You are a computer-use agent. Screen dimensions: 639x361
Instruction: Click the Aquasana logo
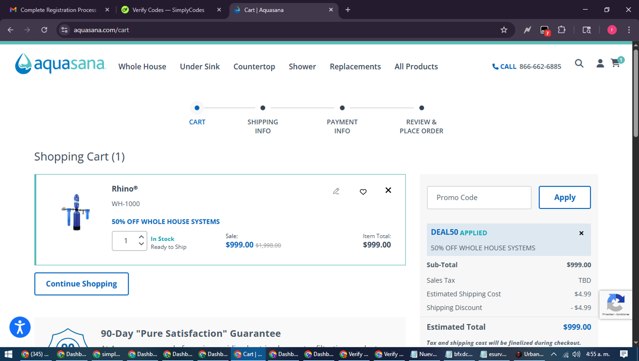click(60, 64)
